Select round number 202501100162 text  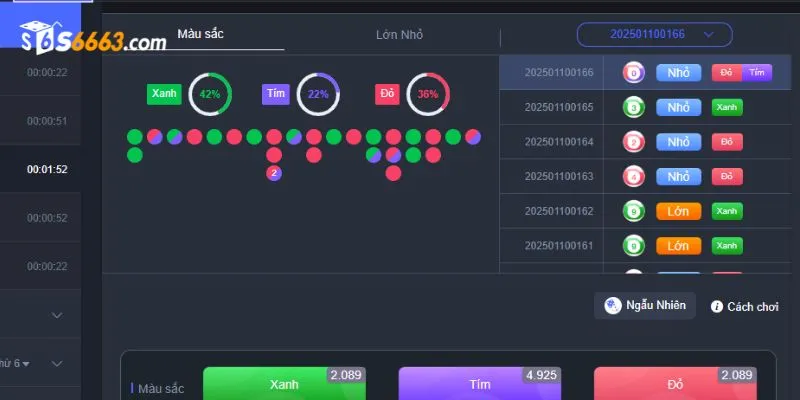(x=559, y=211)
